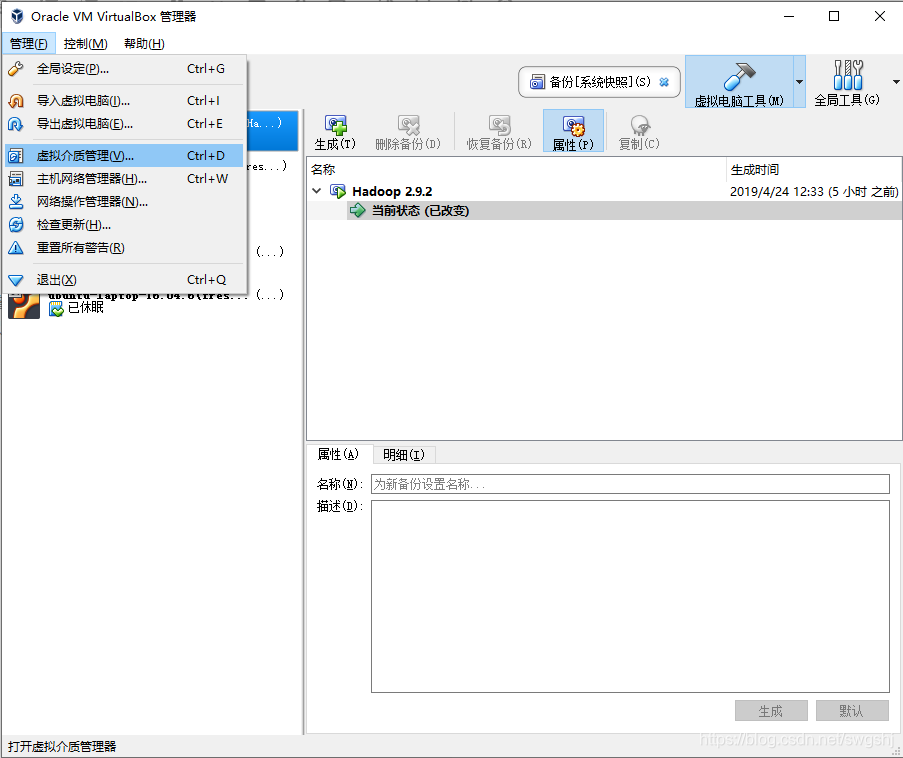Click the network card icon beside 主机网络管理器
903x758 pixels.
(16, 179)
